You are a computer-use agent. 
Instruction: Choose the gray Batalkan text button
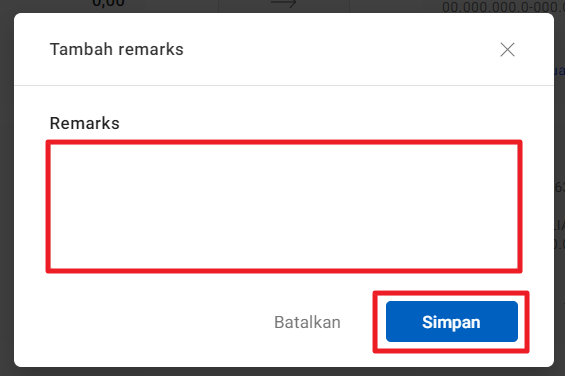click(x=307, y=322)
